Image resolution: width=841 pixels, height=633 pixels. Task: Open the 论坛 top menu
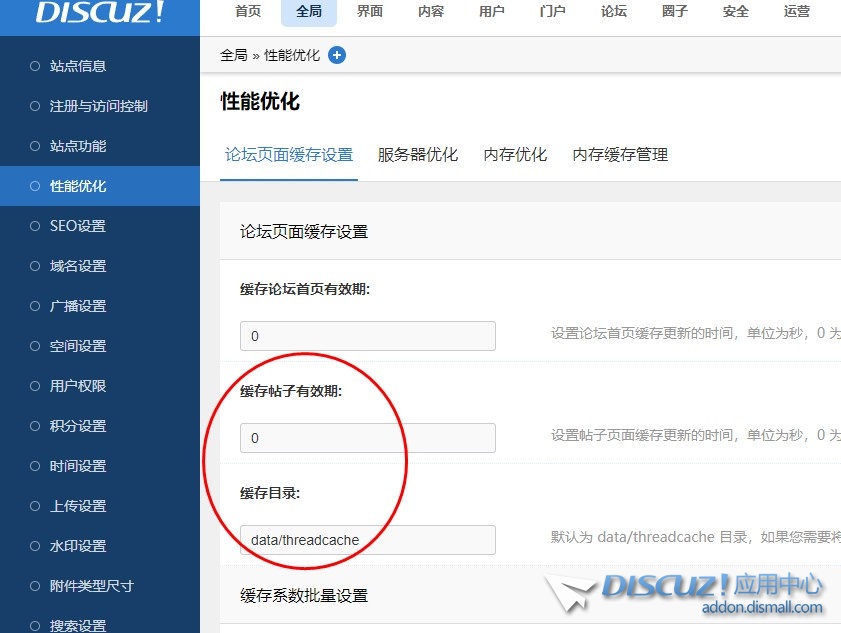[x=614, y=12]
